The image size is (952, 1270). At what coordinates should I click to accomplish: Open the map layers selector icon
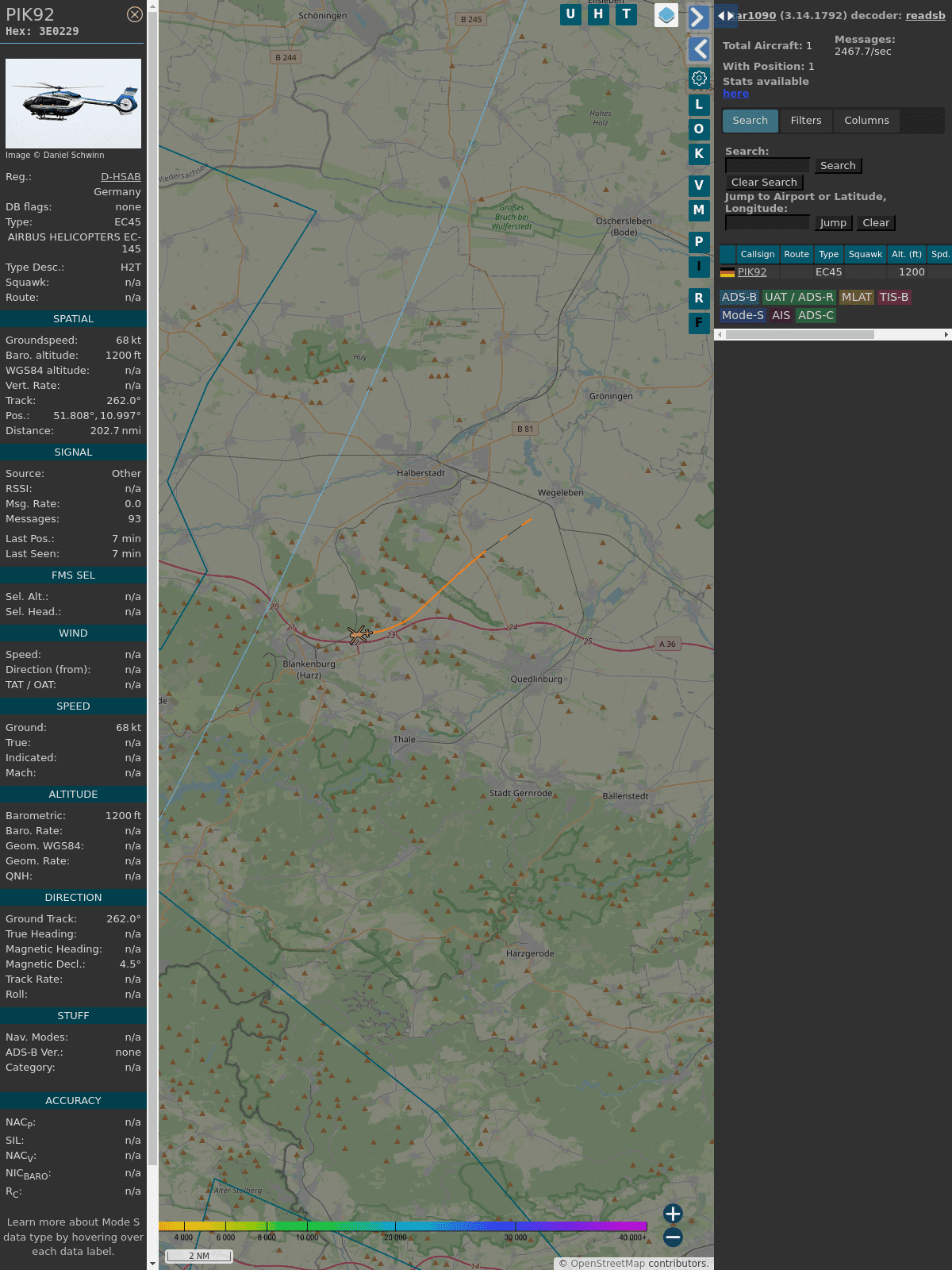coord(666,15)
